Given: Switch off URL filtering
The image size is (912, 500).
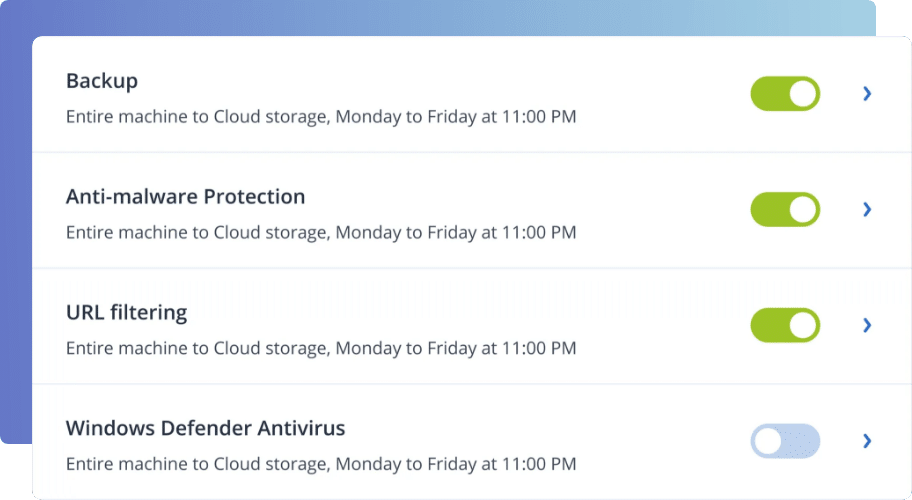Looking at the screenshot, I should (x=785, y=326).
